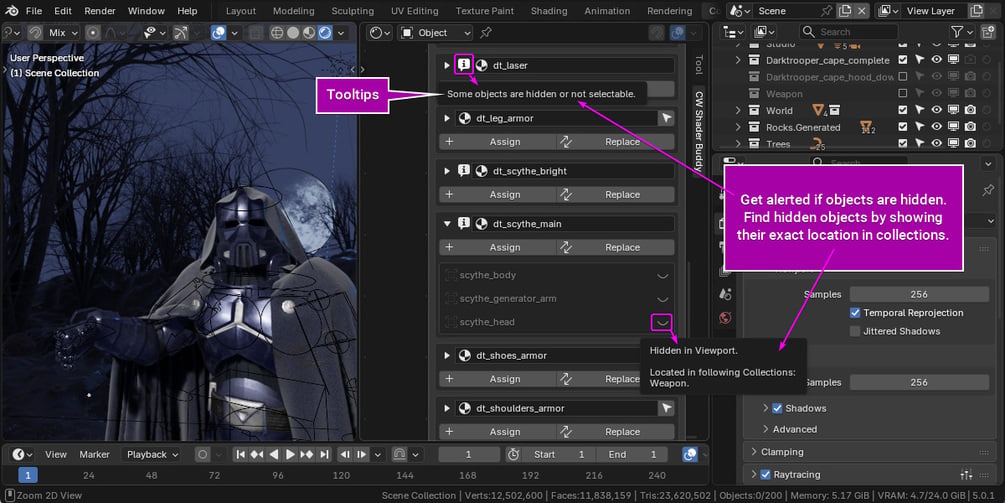
Task: Enable Darktrooper_cape_hood_down collection checkbox
Action: (903, 77)
